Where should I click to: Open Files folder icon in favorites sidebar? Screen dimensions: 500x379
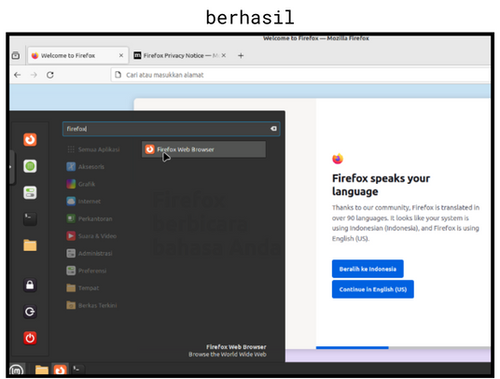pos(30,245)
